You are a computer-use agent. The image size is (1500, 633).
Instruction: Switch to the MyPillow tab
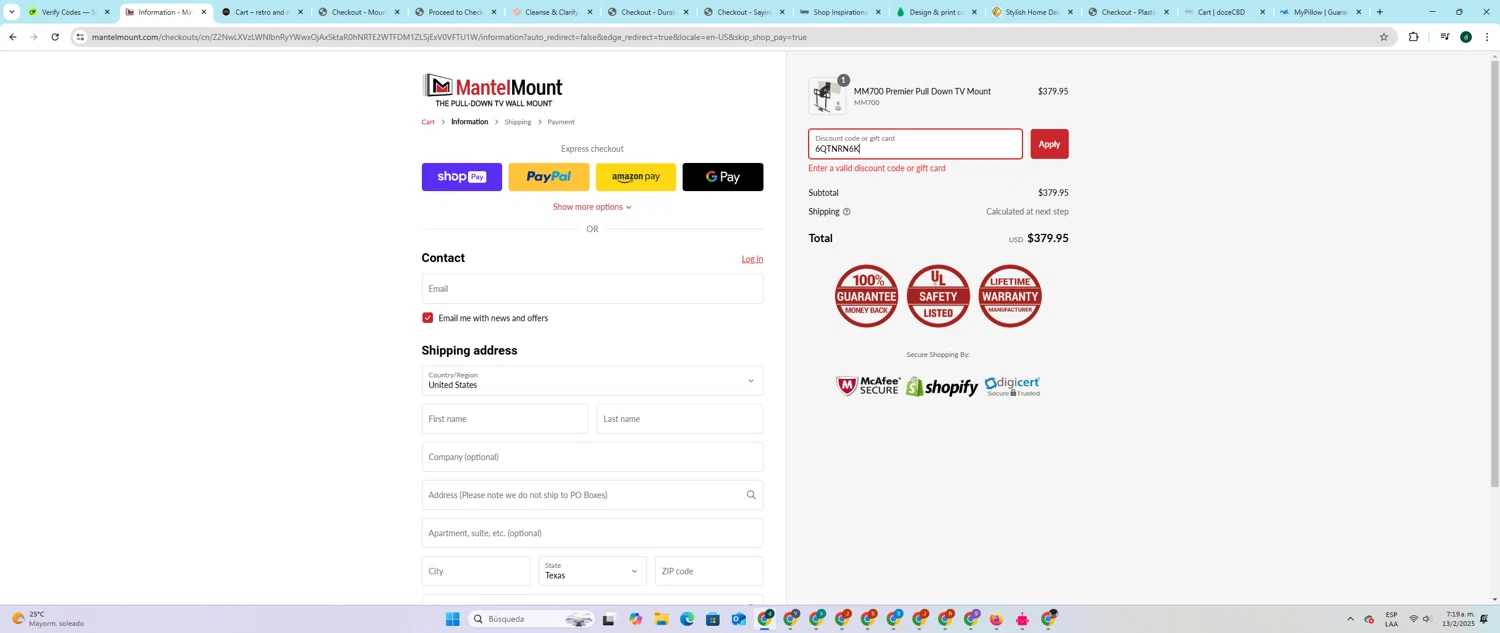point(1321,12)
